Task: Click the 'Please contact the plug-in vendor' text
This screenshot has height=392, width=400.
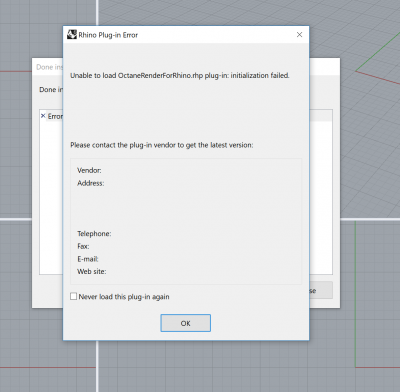Action: [x=162, y=145]
